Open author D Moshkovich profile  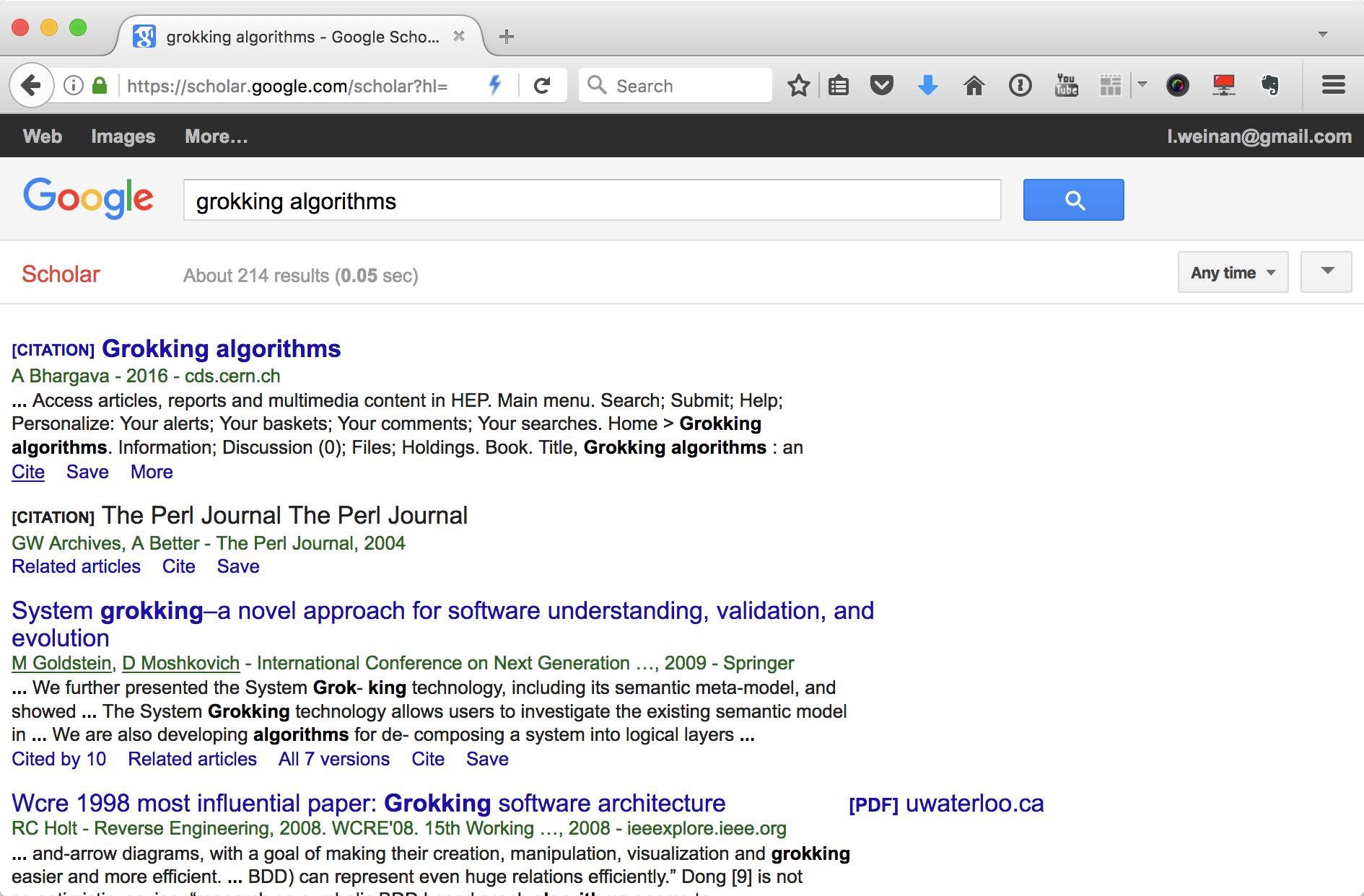(180, 663)
